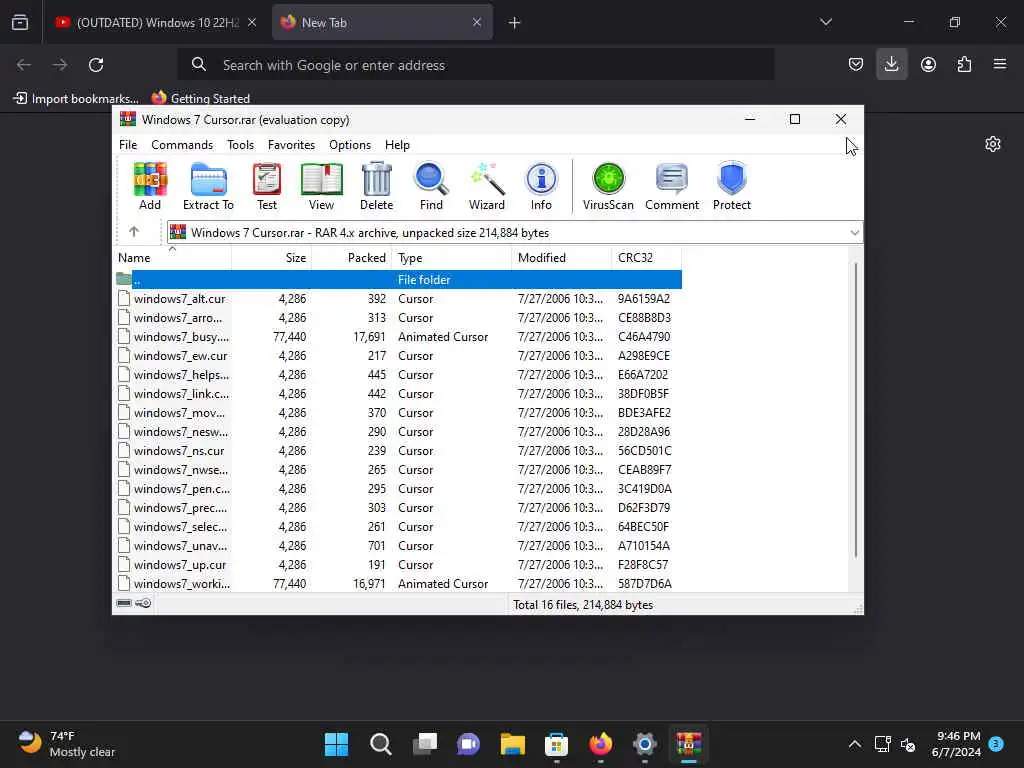Open the Commands menu
The height and width of the screenshot is (768, 1024).
coord(182,145)
